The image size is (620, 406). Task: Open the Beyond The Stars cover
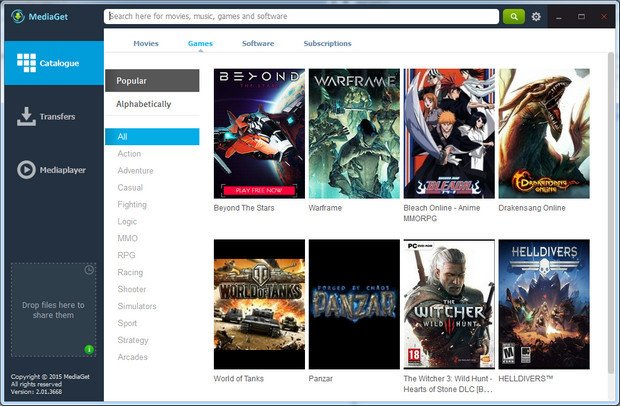point(259,134)
